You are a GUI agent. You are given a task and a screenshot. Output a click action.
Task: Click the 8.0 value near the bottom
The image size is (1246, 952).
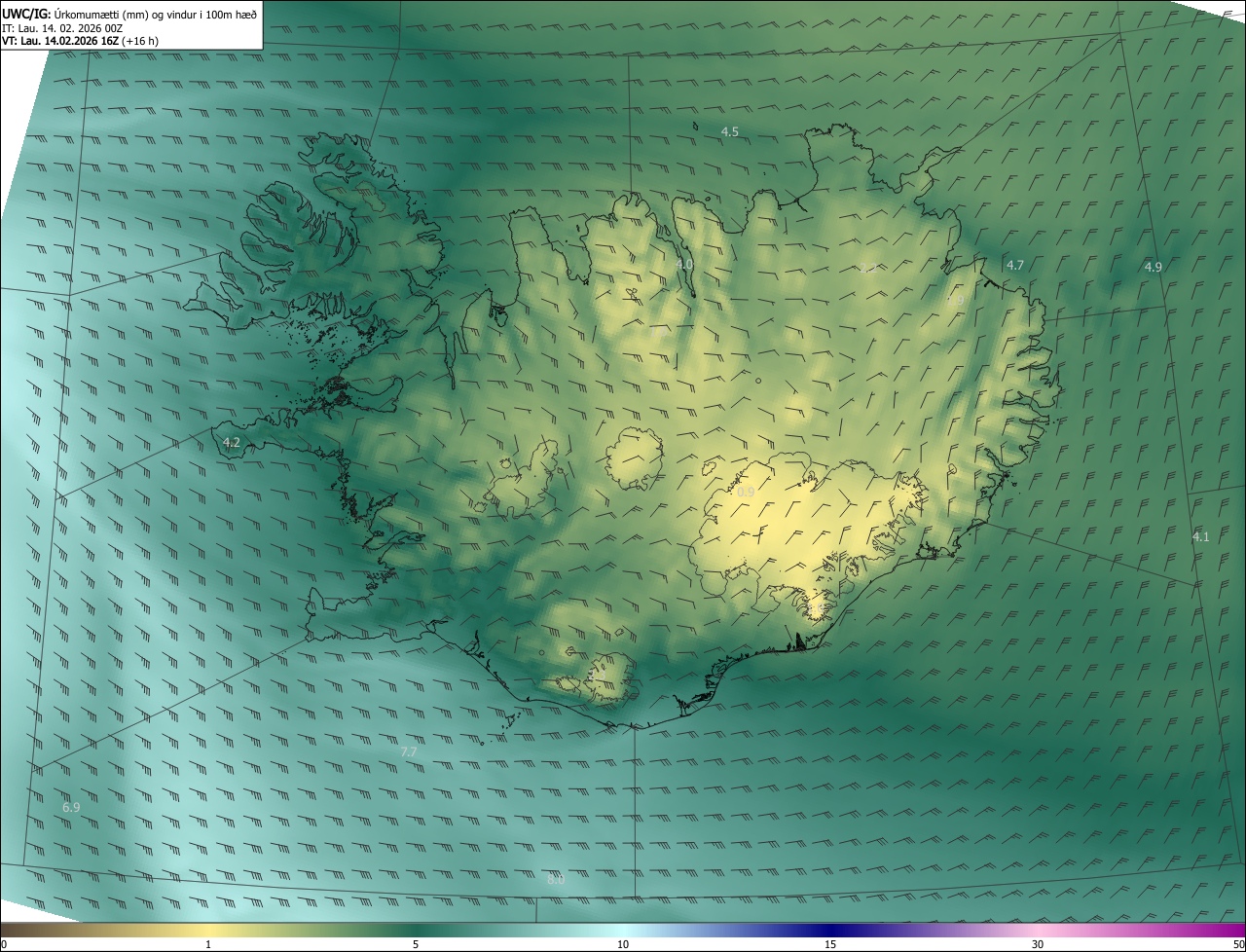click(x=556, y=880)
